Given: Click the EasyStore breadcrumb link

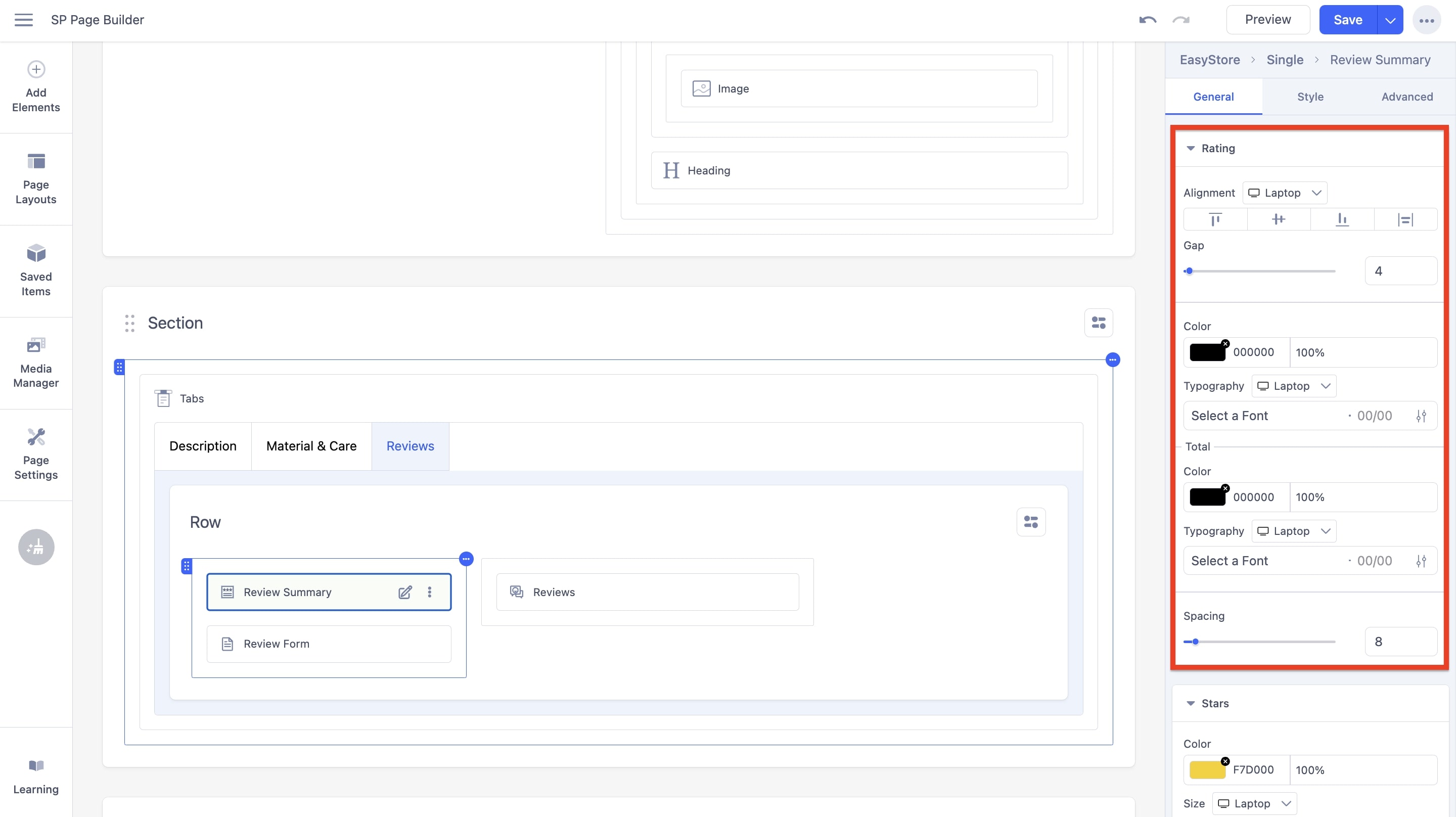Looking at the screenshot, I should (x=1210, y=60).
